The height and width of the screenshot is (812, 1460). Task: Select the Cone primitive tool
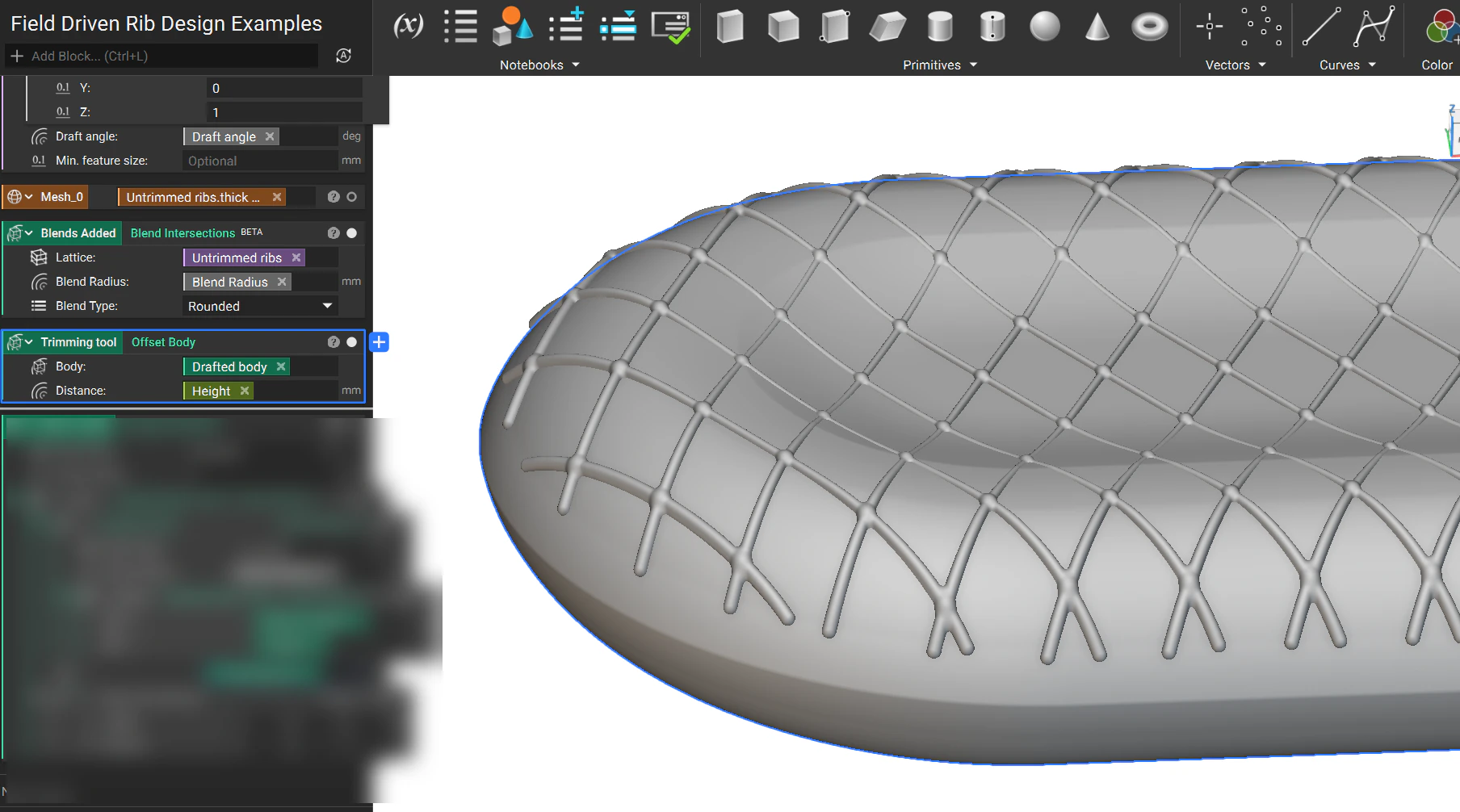1097,27
